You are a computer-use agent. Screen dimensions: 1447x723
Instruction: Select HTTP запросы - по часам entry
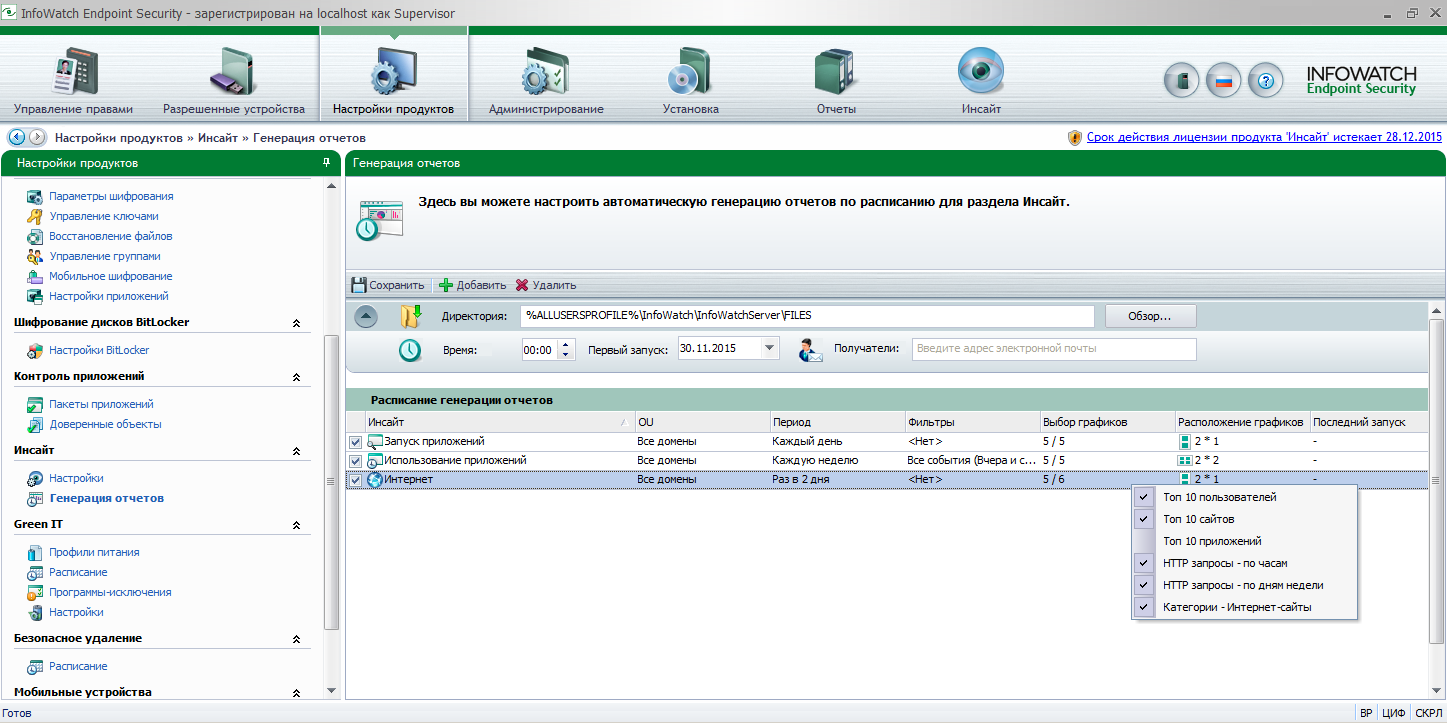[x=1225, y=563]
